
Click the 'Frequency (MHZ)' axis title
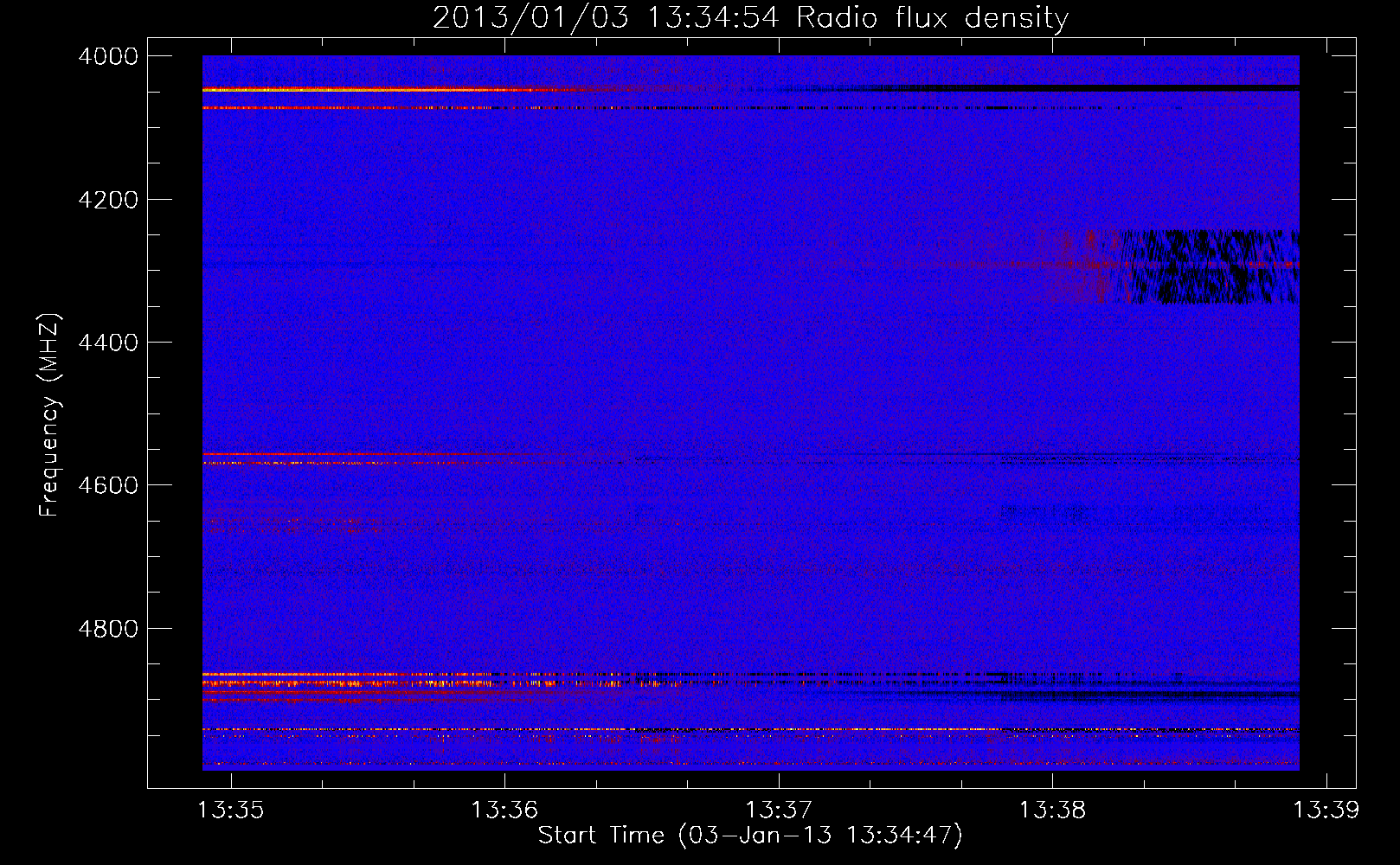click(x=50, y=415)
